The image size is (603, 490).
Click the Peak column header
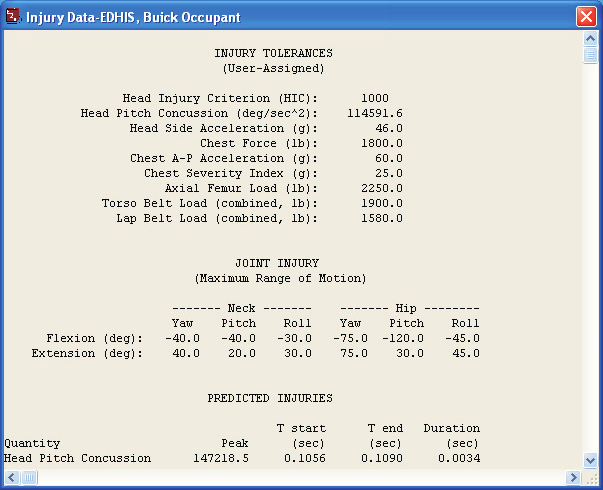pos(235,443)
